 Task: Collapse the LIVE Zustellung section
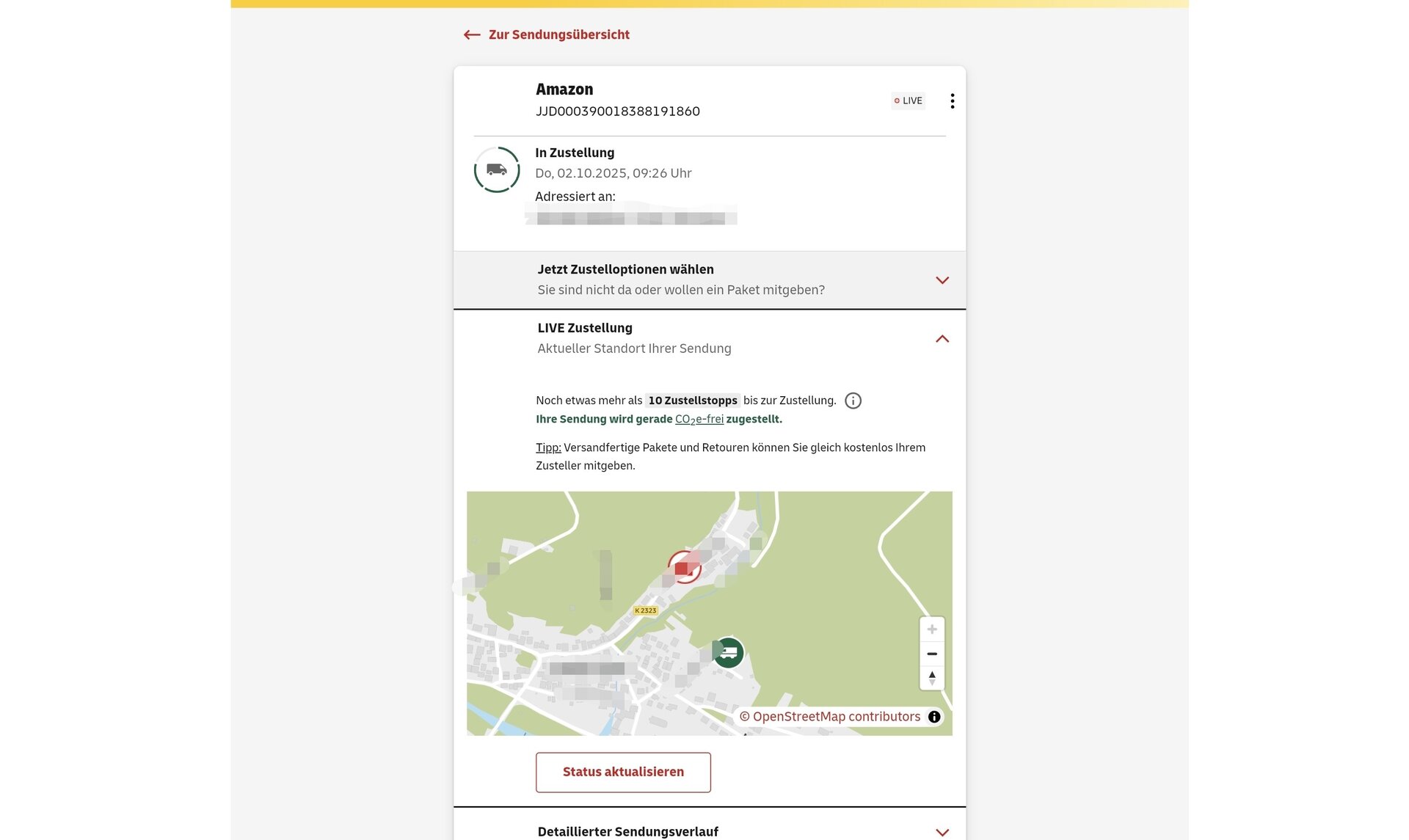point(942,339)
